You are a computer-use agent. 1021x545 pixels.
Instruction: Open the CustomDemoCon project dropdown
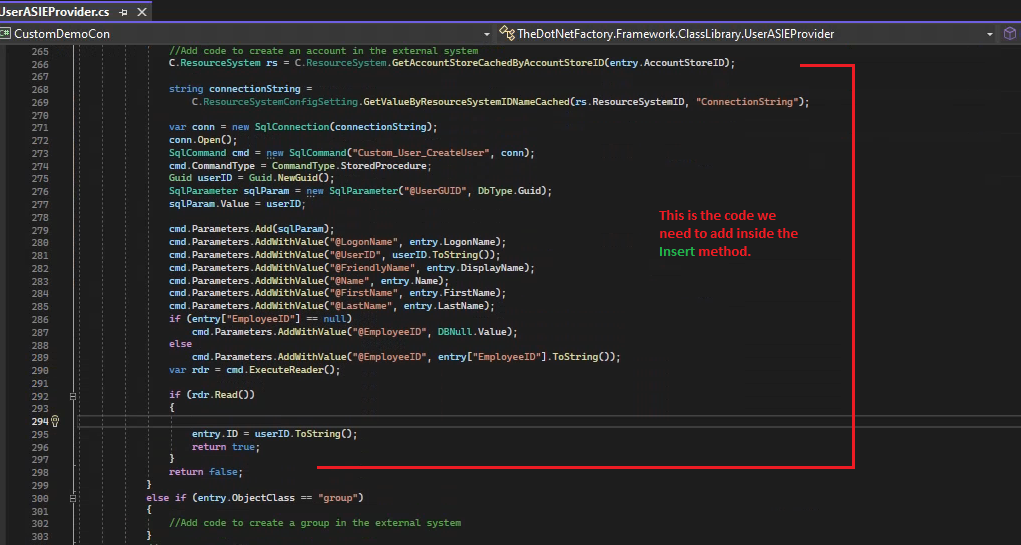click(486, 34)
